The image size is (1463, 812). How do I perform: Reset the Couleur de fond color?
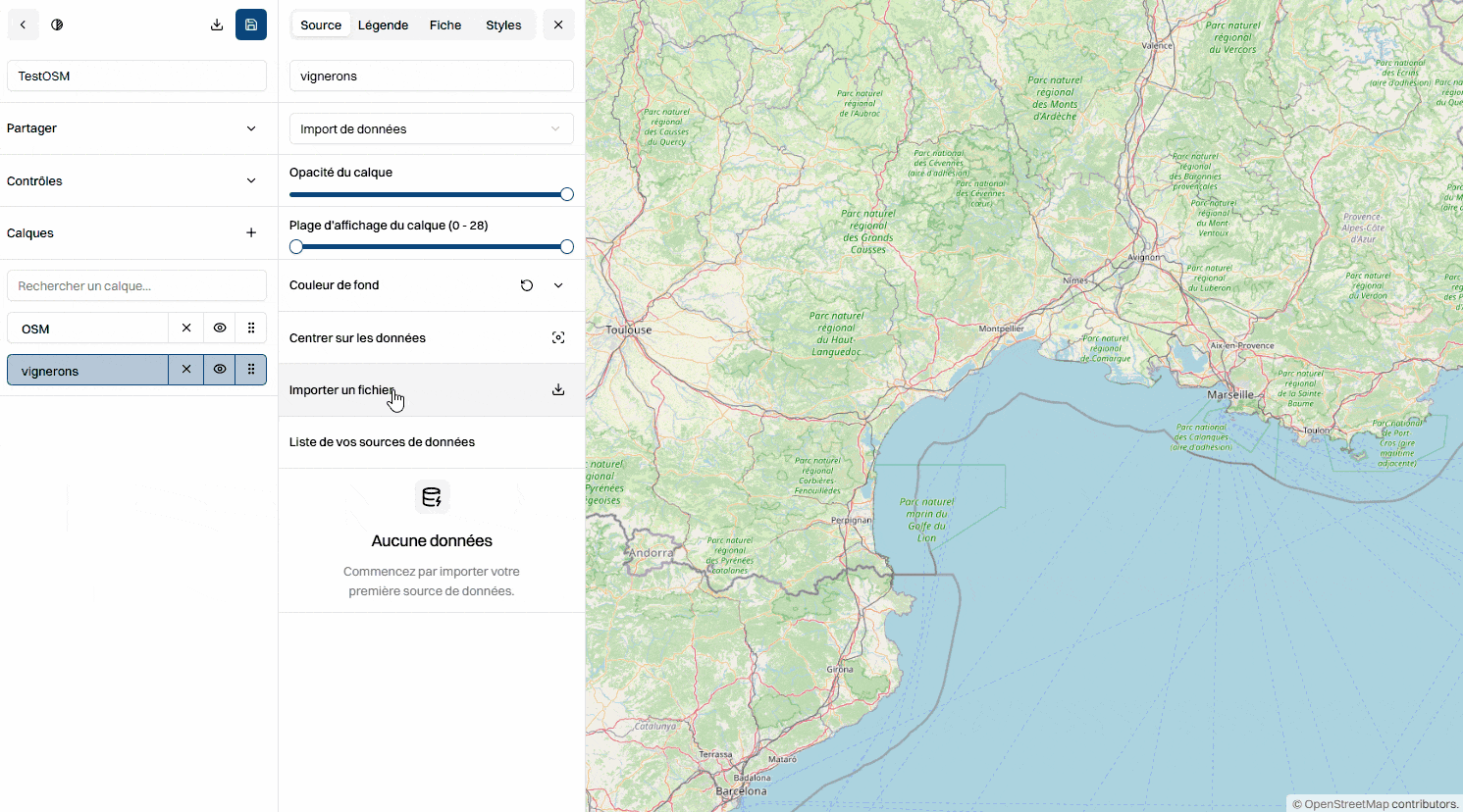click(x=527, y=285)
